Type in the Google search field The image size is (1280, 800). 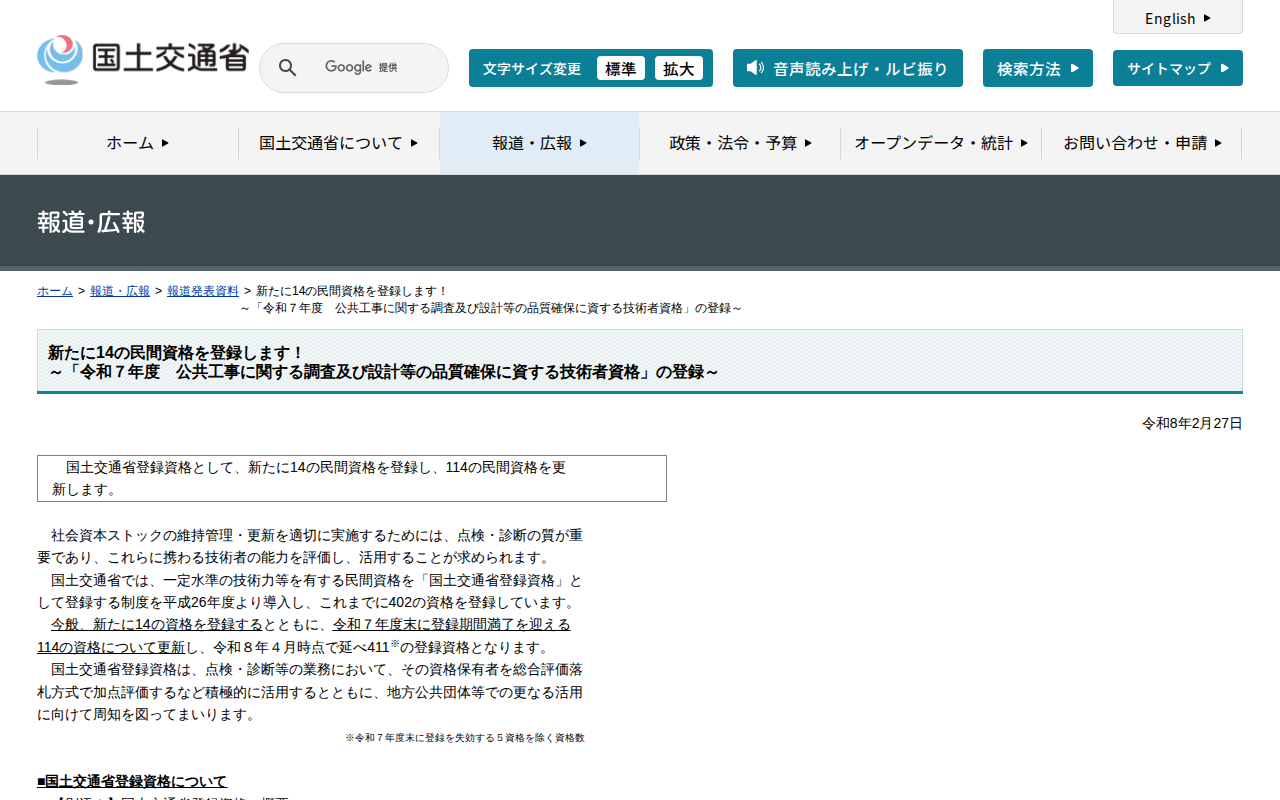point(370,68)
